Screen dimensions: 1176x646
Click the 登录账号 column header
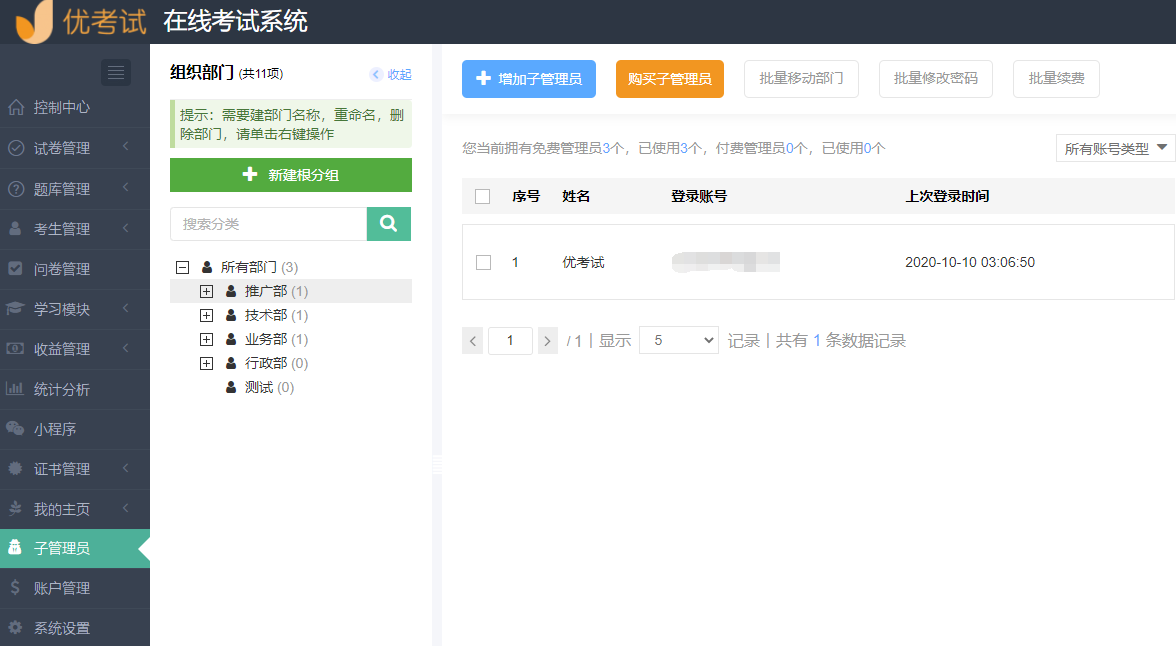(x=699, y=197)
